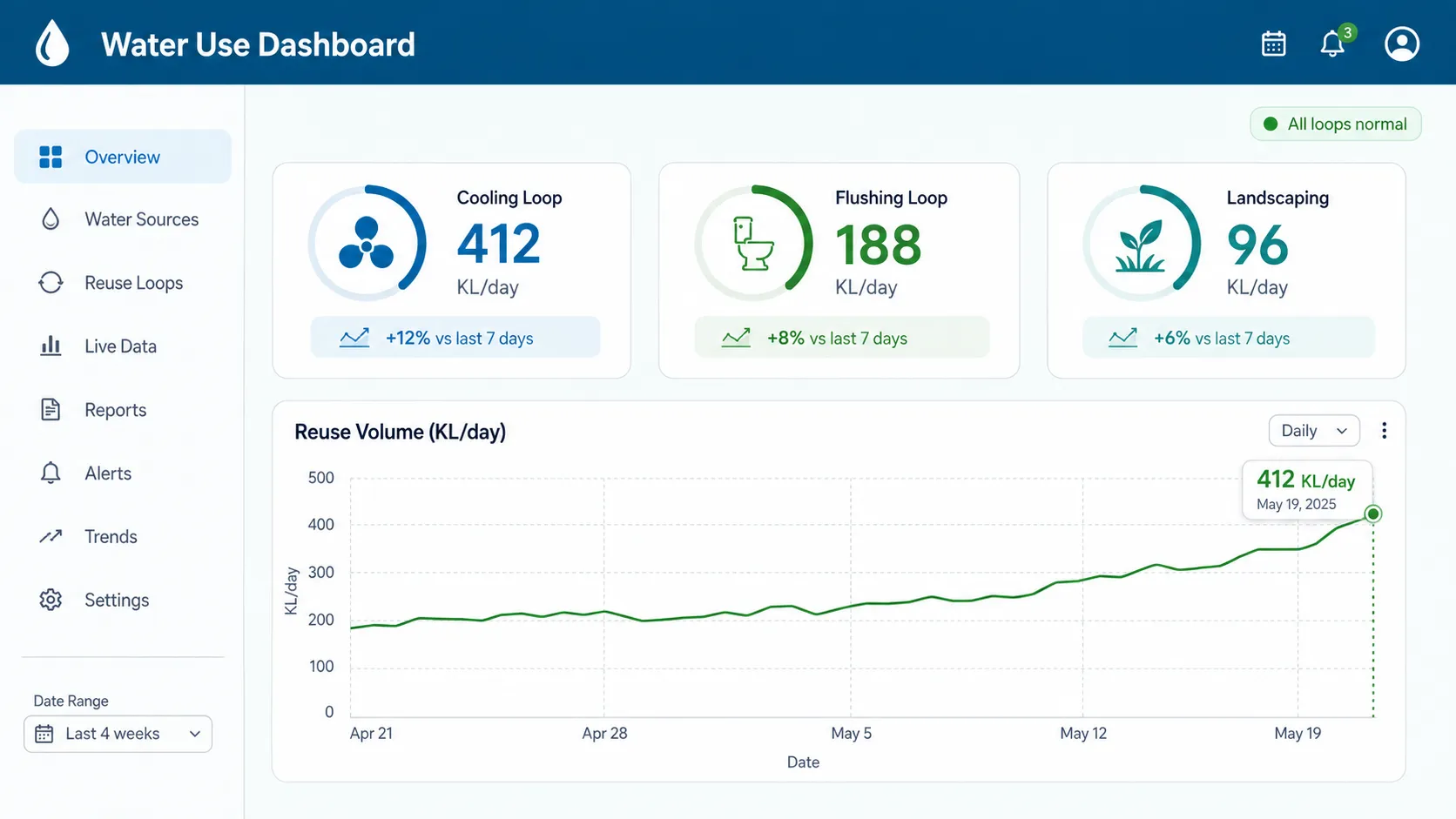
Task: Click the Overview grid icon
Action: point(51,157)
